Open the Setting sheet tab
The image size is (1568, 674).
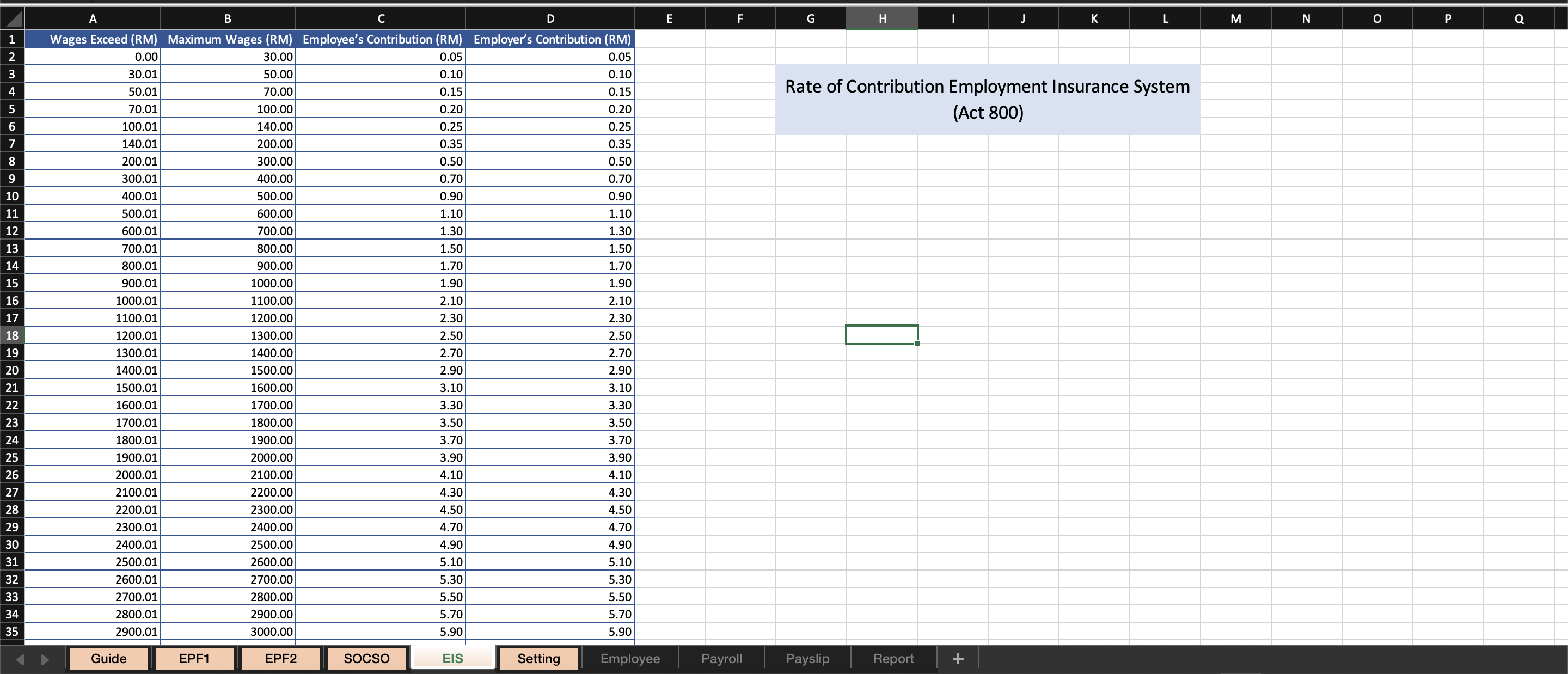538,658
